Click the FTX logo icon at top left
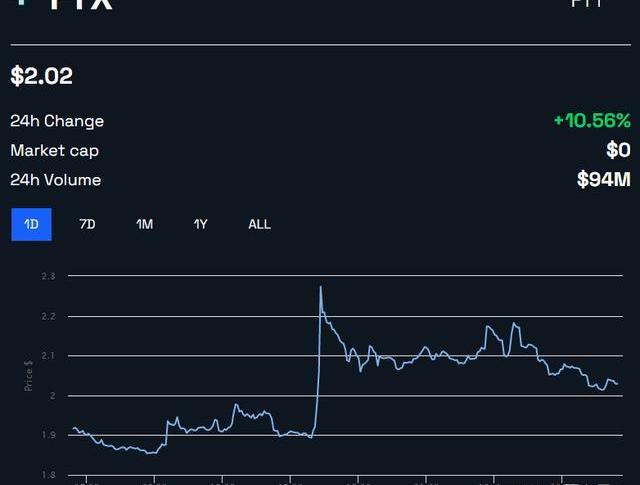Screen dimensions: 640x485 (24, 3)
